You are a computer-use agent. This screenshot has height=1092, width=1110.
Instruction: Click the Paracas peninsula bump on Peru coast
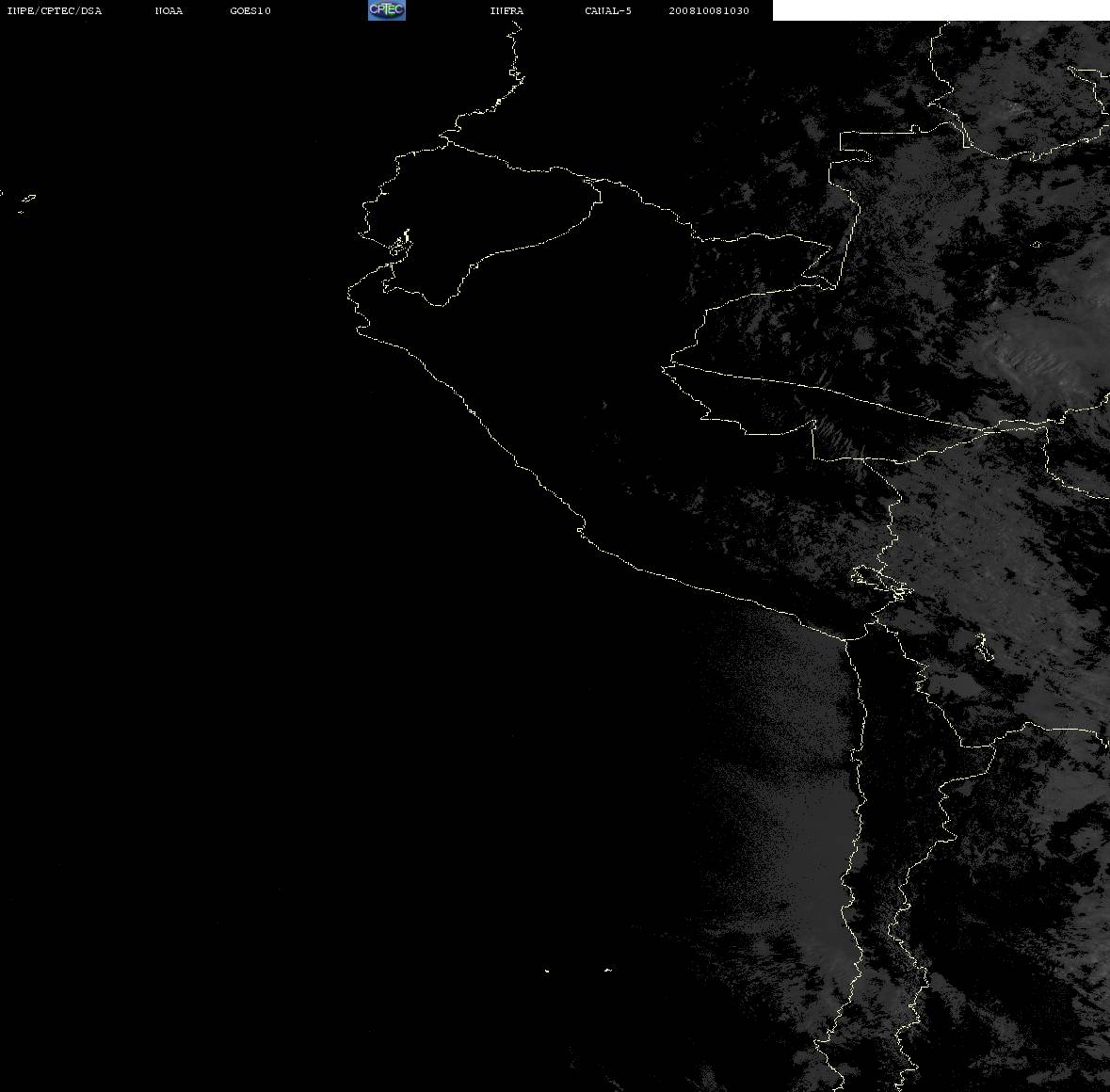pos(581,528)
